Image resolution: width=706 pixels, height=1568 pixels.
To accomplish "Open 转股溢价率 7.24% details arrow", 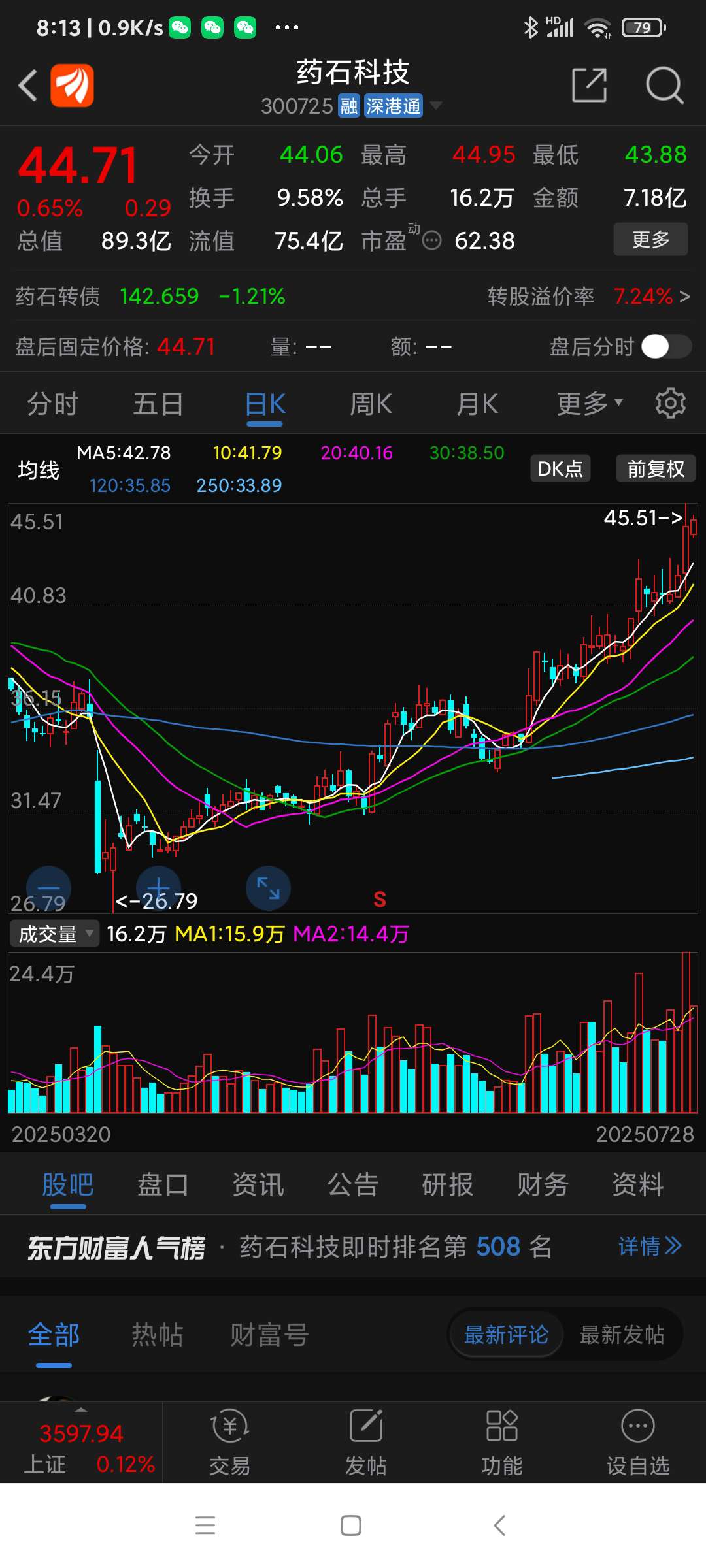I will 684,297.
